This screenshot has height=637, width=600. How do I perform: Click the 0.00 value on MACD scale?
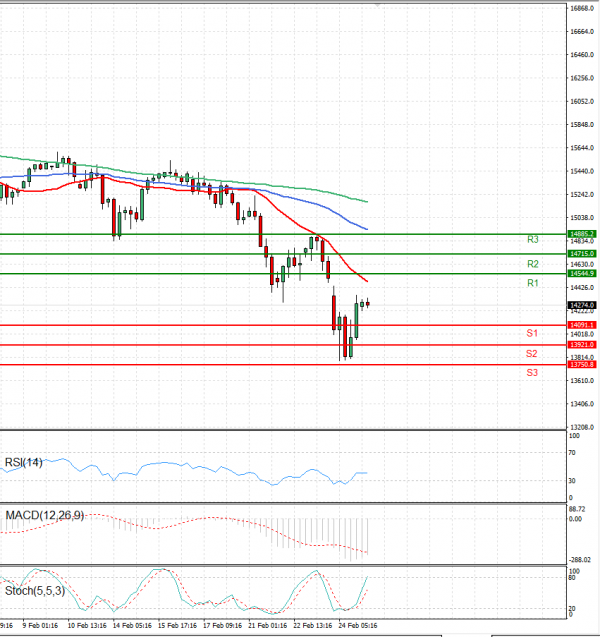(x=575, y=519)
